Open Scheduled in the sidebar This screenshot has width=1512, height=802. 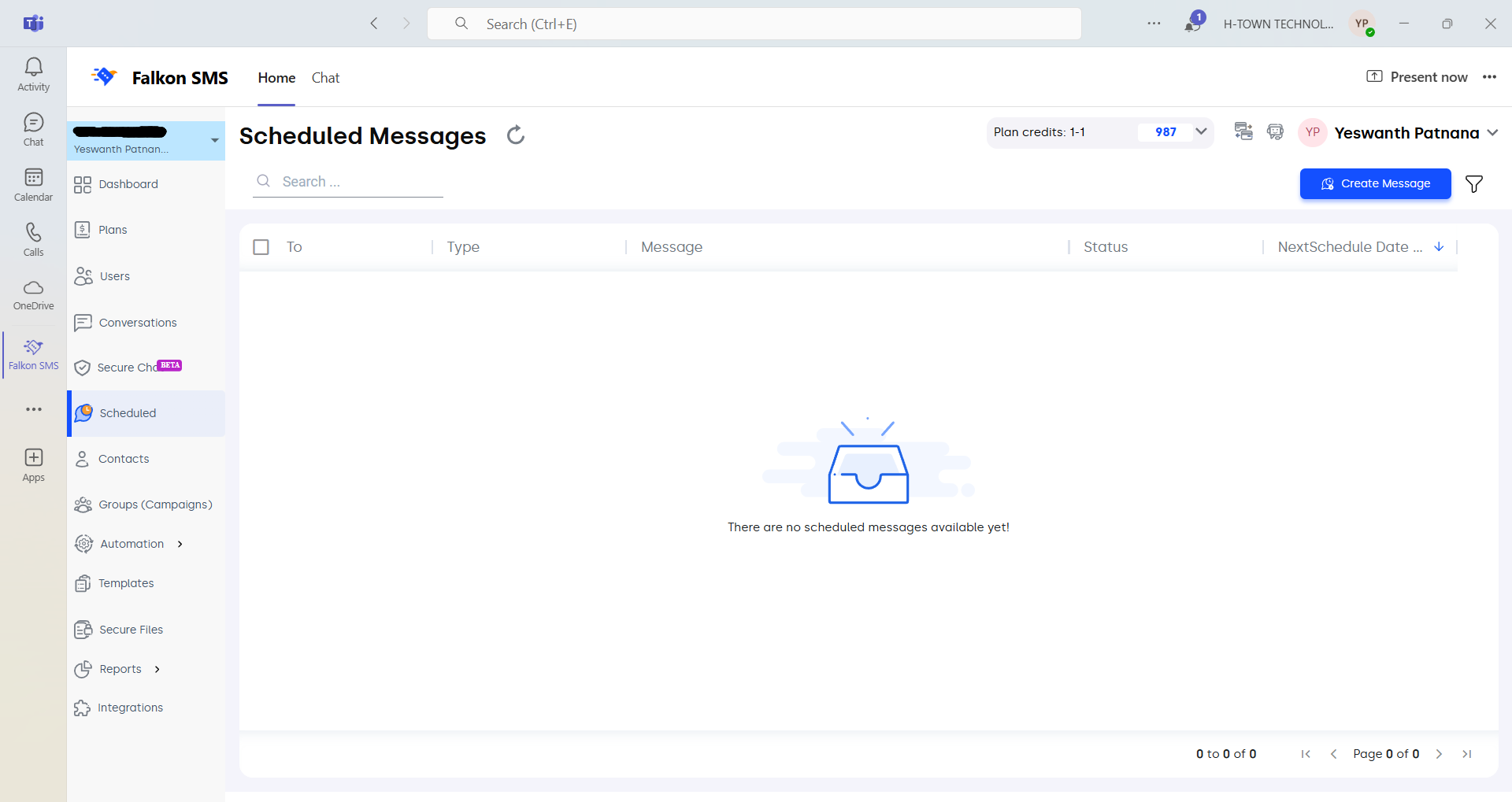coord(146,413)
